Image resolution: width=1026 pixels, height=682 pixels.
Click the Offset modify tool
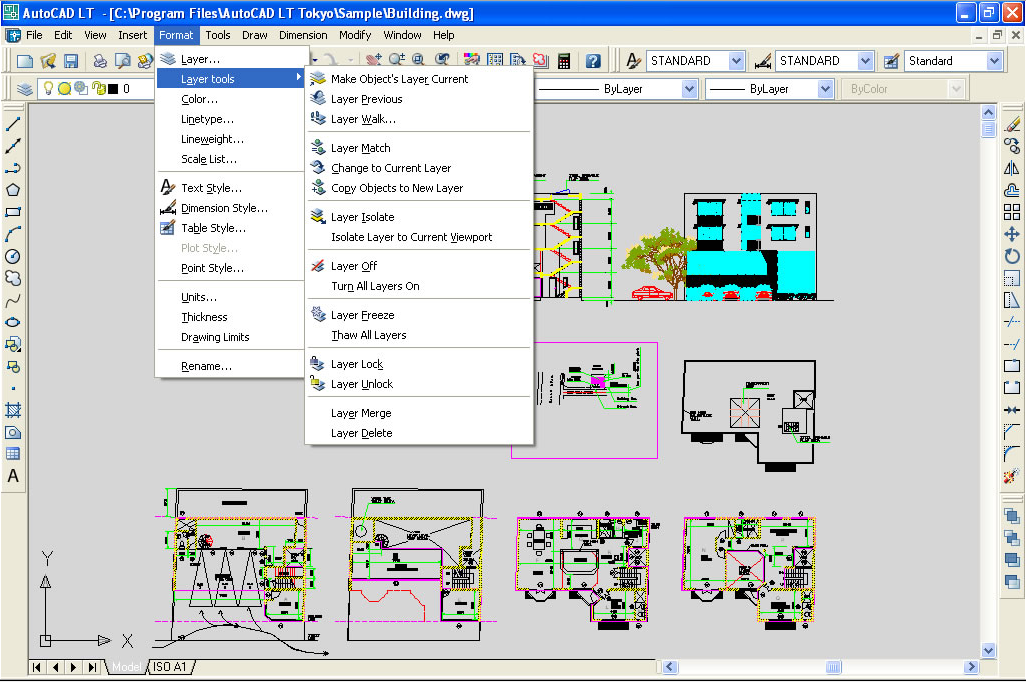1012,190
